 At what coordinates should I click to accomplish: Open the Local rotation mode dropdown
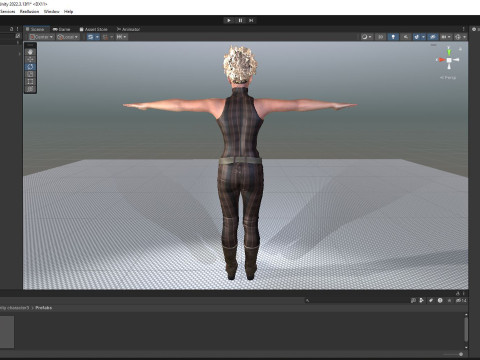68,37
